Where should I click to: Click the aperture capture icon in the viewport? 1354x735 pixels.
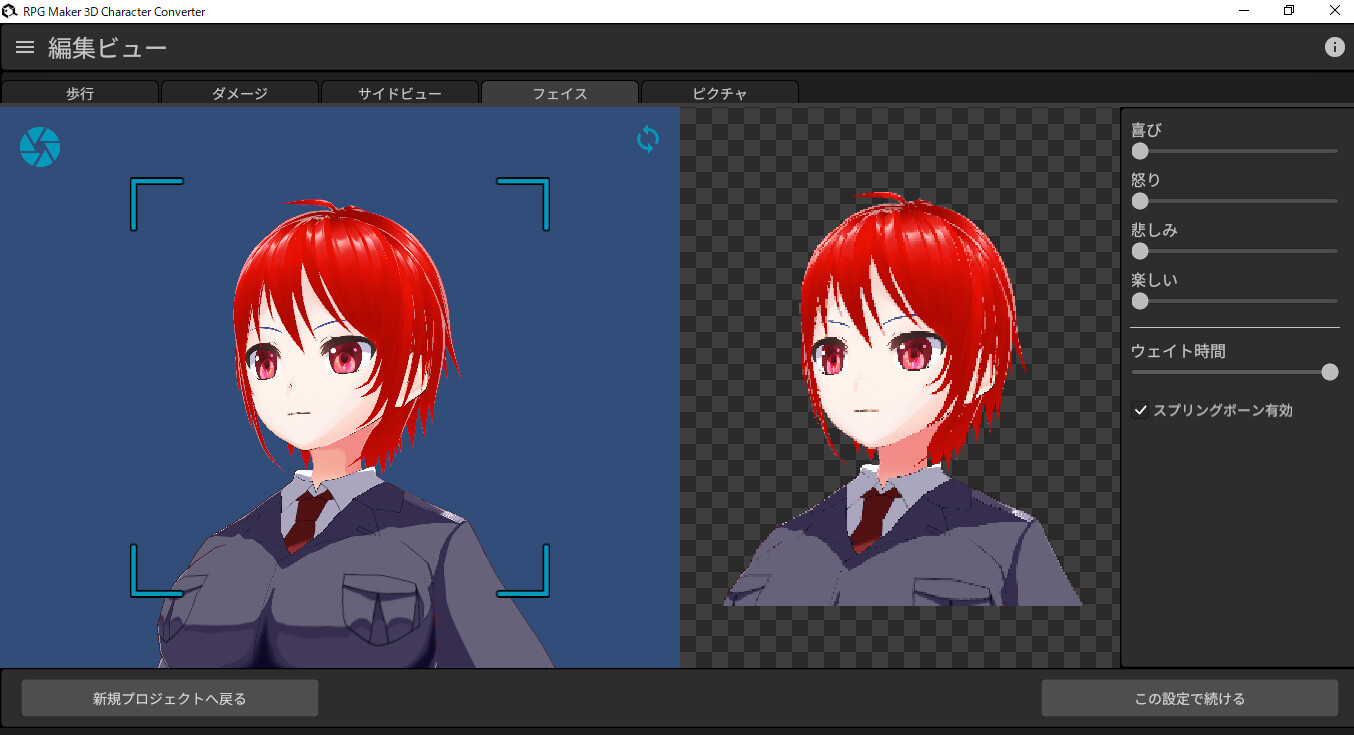tap(39, 146)
